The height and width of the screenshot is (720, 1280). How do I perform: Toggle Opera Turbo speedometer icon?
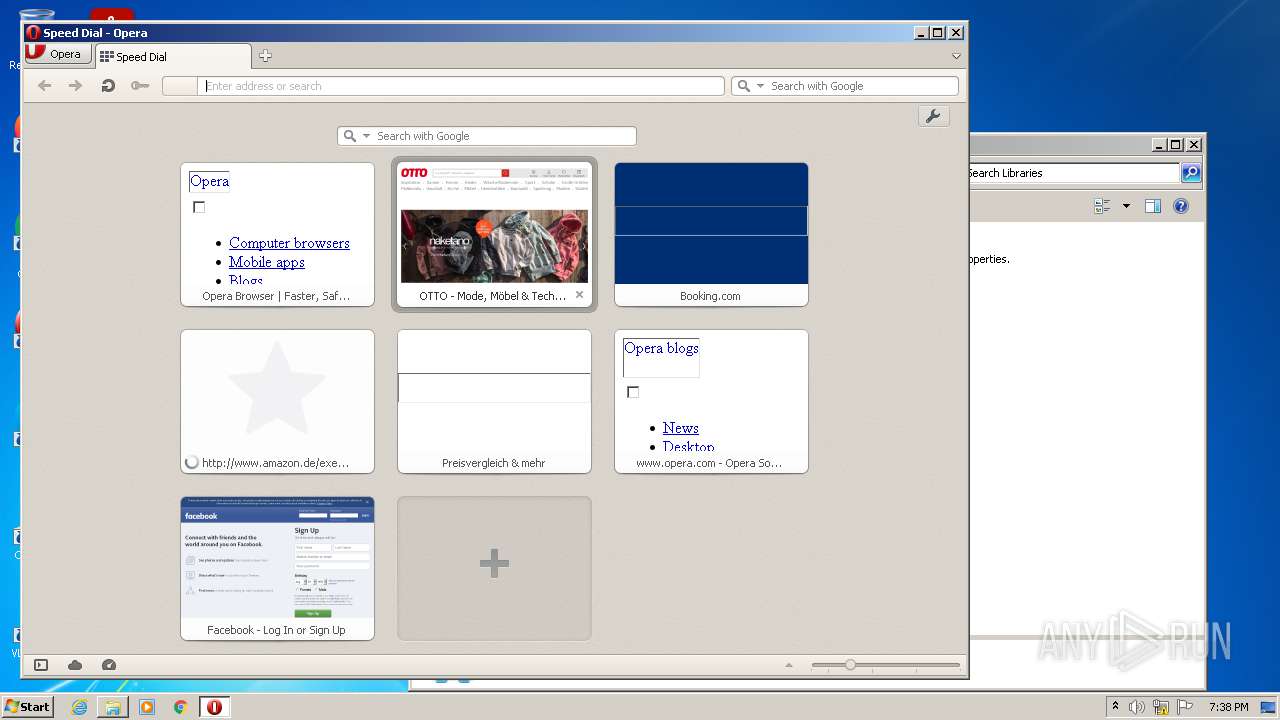[x=109, y=665]
